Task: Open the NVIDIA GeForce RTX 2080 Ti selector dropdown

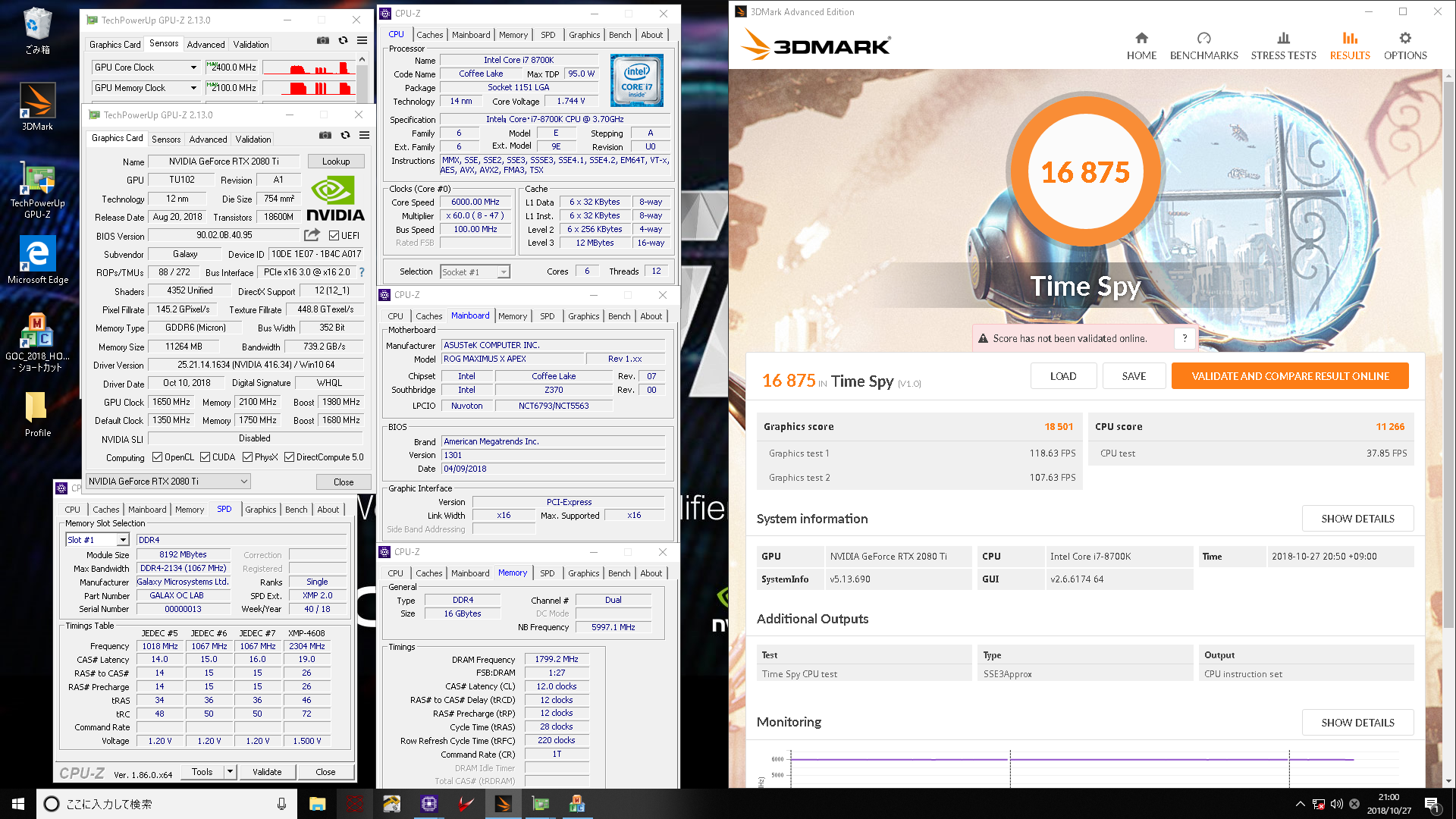Action: click(168, 482)
